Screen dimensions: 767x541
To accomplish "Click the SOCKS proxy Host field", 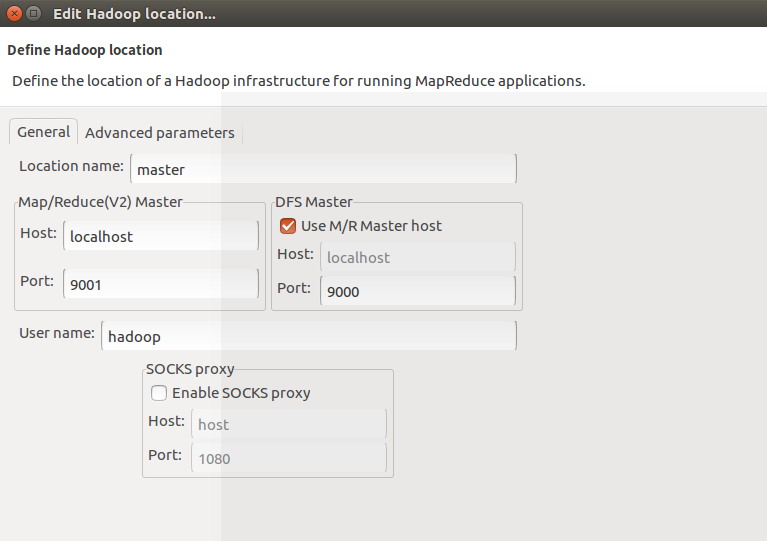I will pyautogui.click(x=289, y=424).
